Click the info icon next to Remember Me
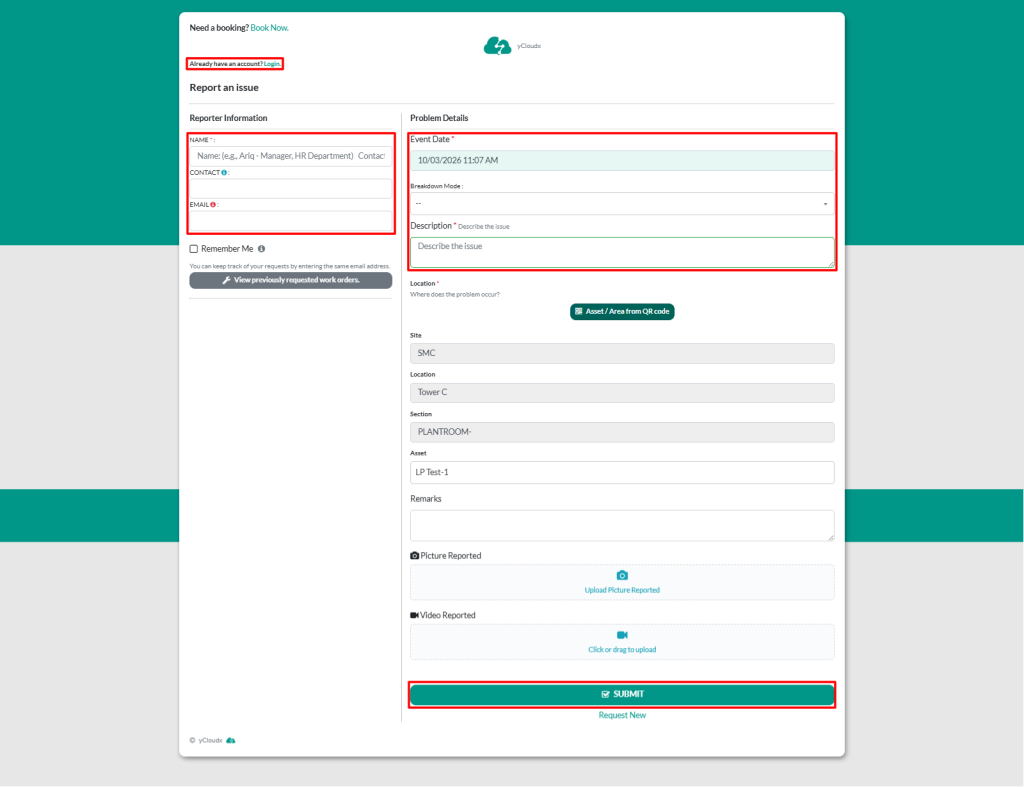Viewport: 1024px width, 787px height. (x=261, y=249)
